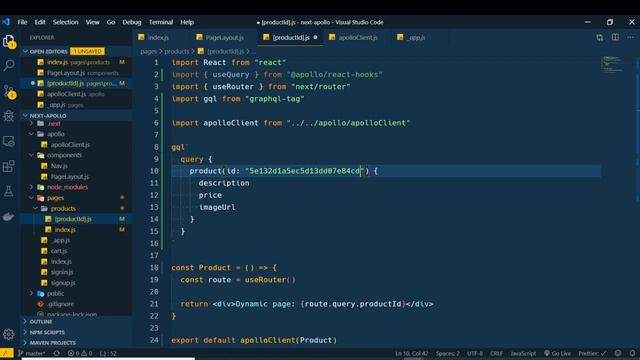
Task: Open the Search view in activity bar
Action: tap(9, 65)
